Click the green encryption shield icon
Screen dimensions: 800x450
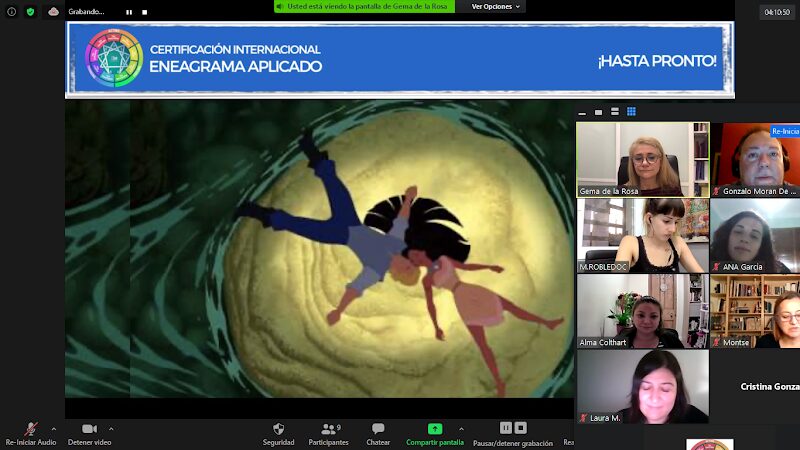pyautogui.click(x=31, y=11)
